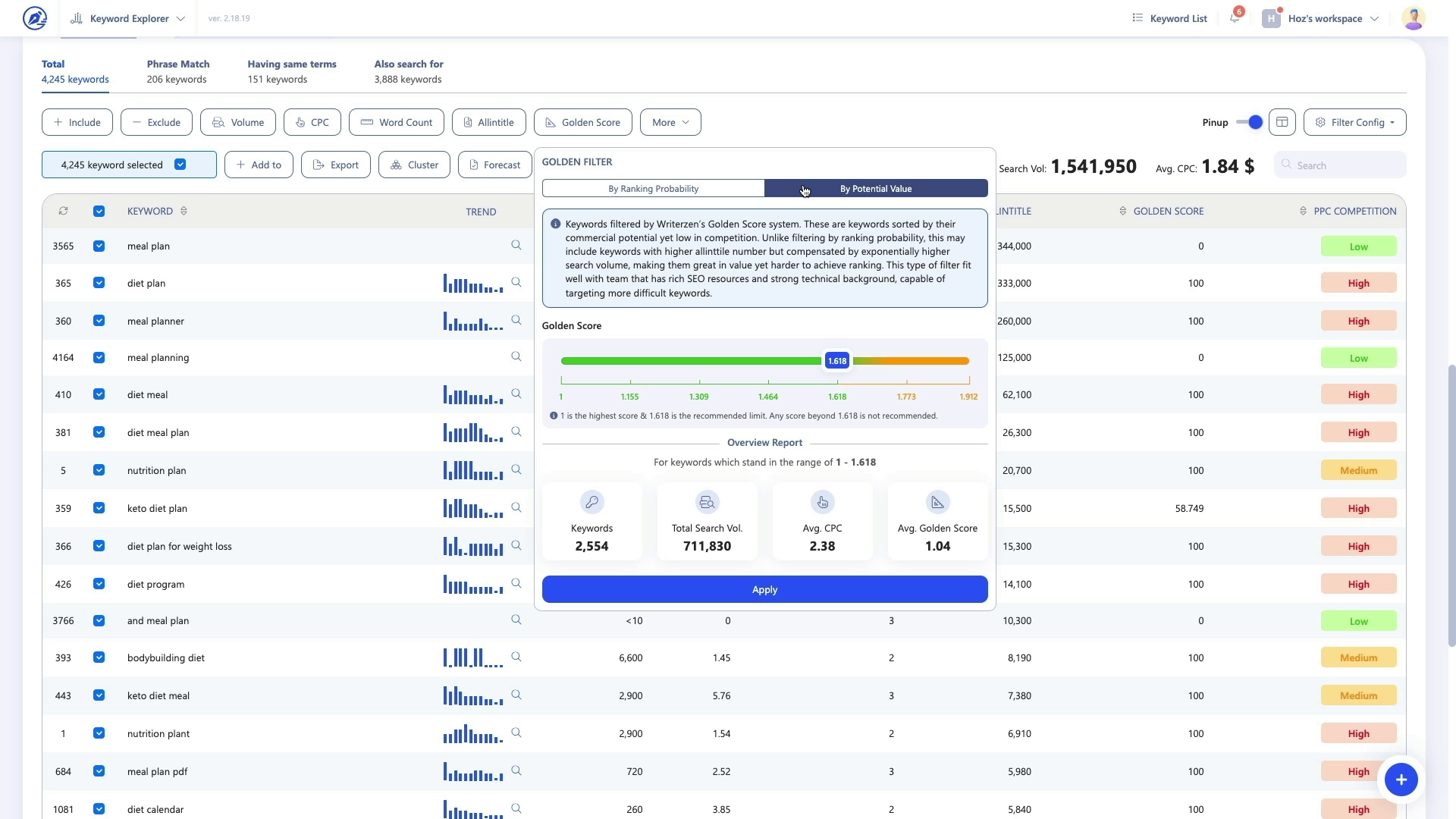
Task: Switch to By Ranking Probability tab
Action: [x=653, y=189]
